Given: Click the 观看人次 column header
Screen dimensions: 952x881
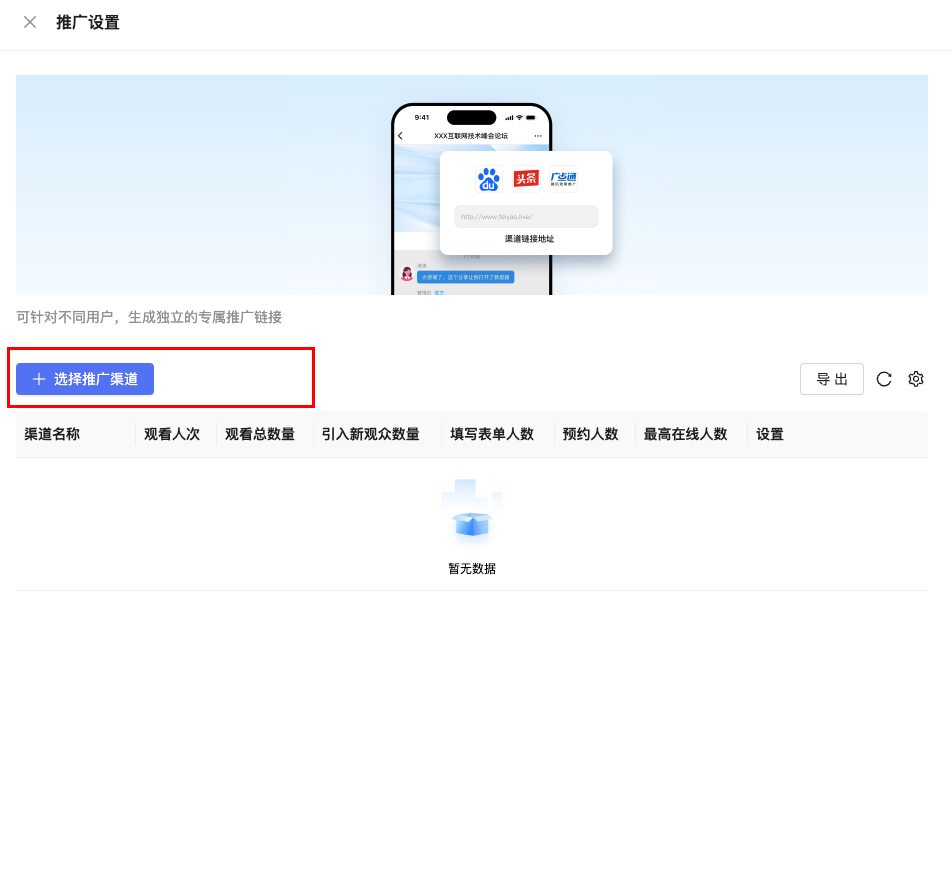Looking at the screenshot, I should click(172, 434).
